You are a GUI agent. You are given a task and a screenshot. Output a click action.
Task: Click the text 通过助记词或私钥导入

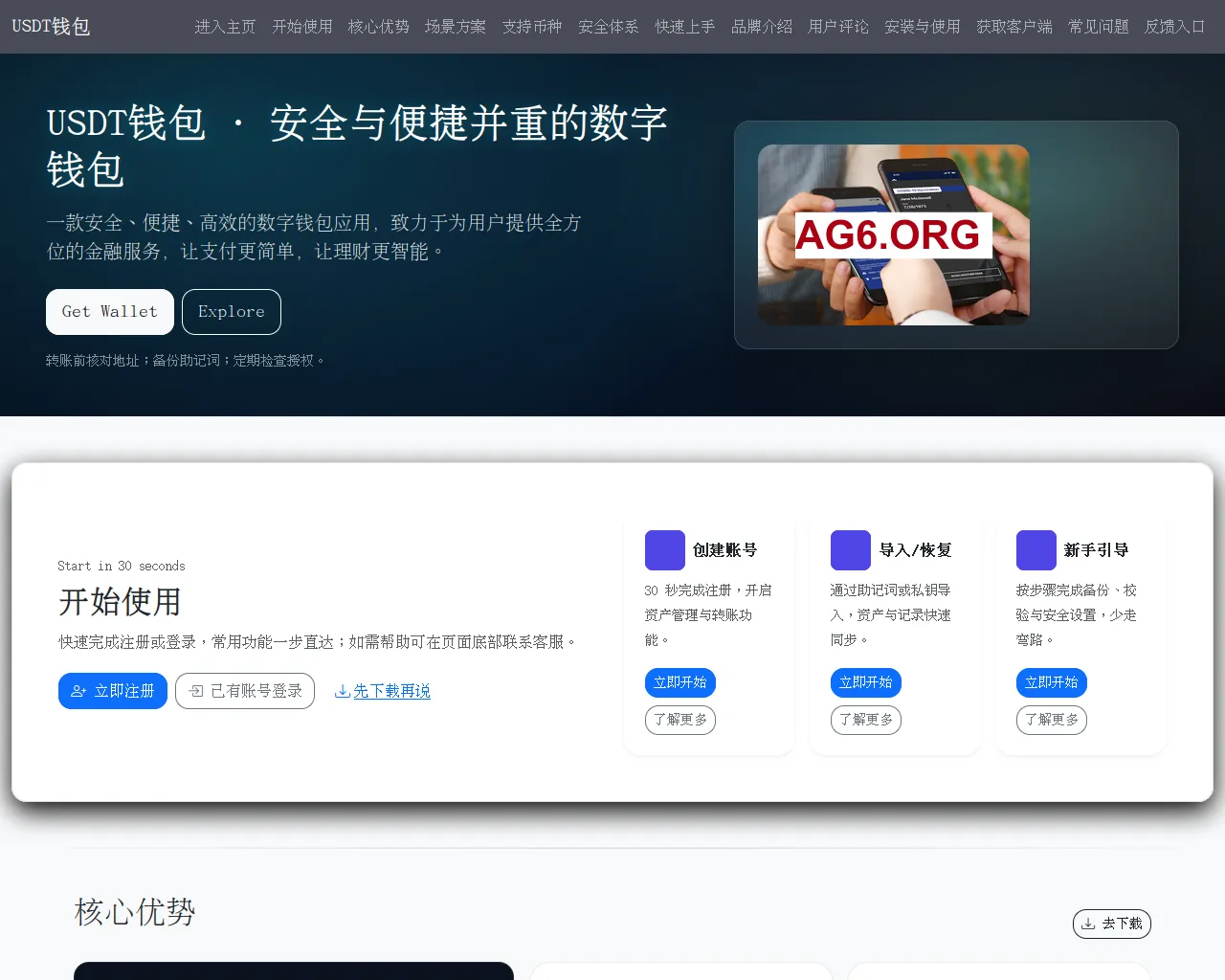click(891, 615)
